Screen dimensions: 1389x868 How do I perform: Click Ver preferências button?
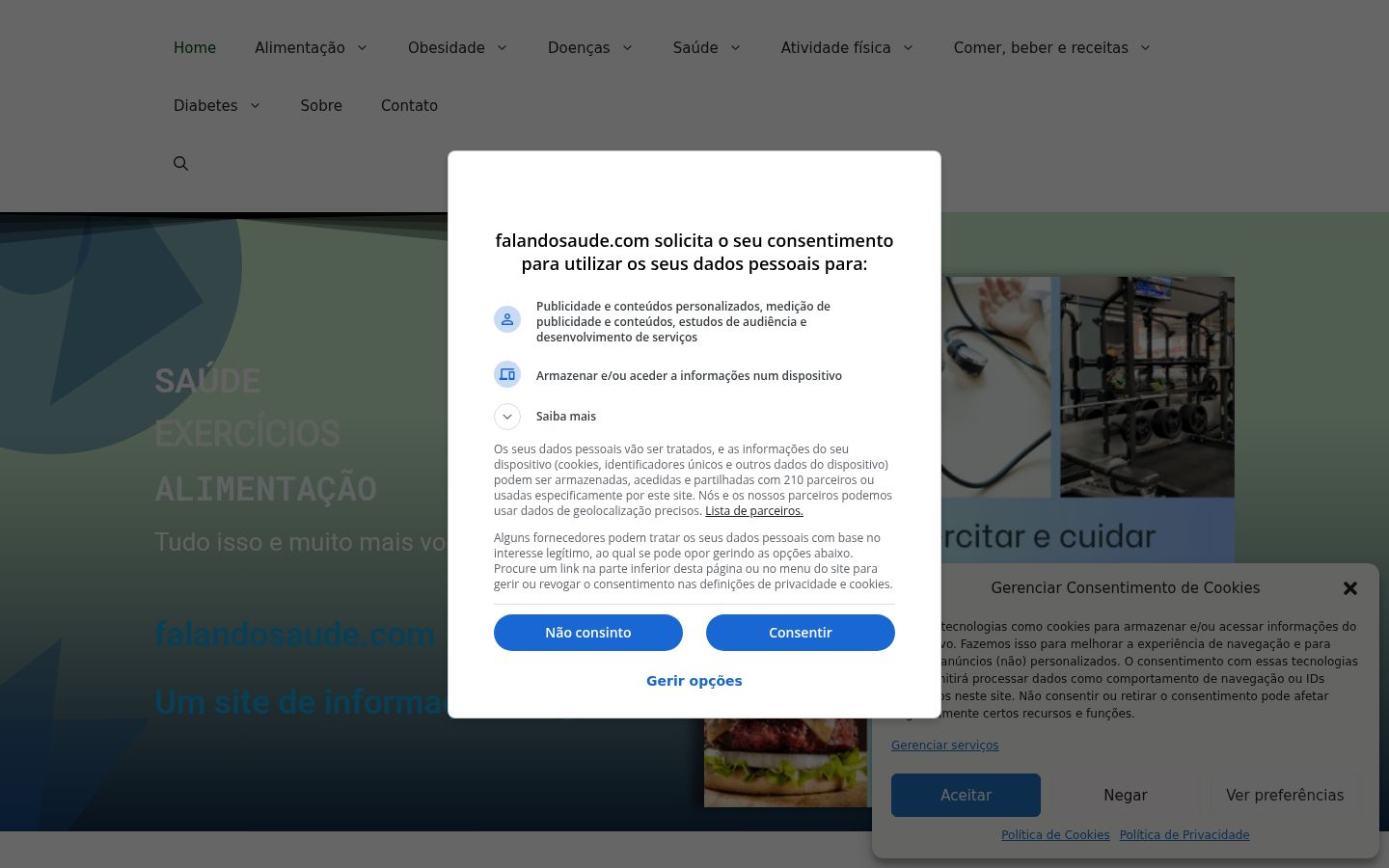pyautogui.click(x=1285, y=796)
